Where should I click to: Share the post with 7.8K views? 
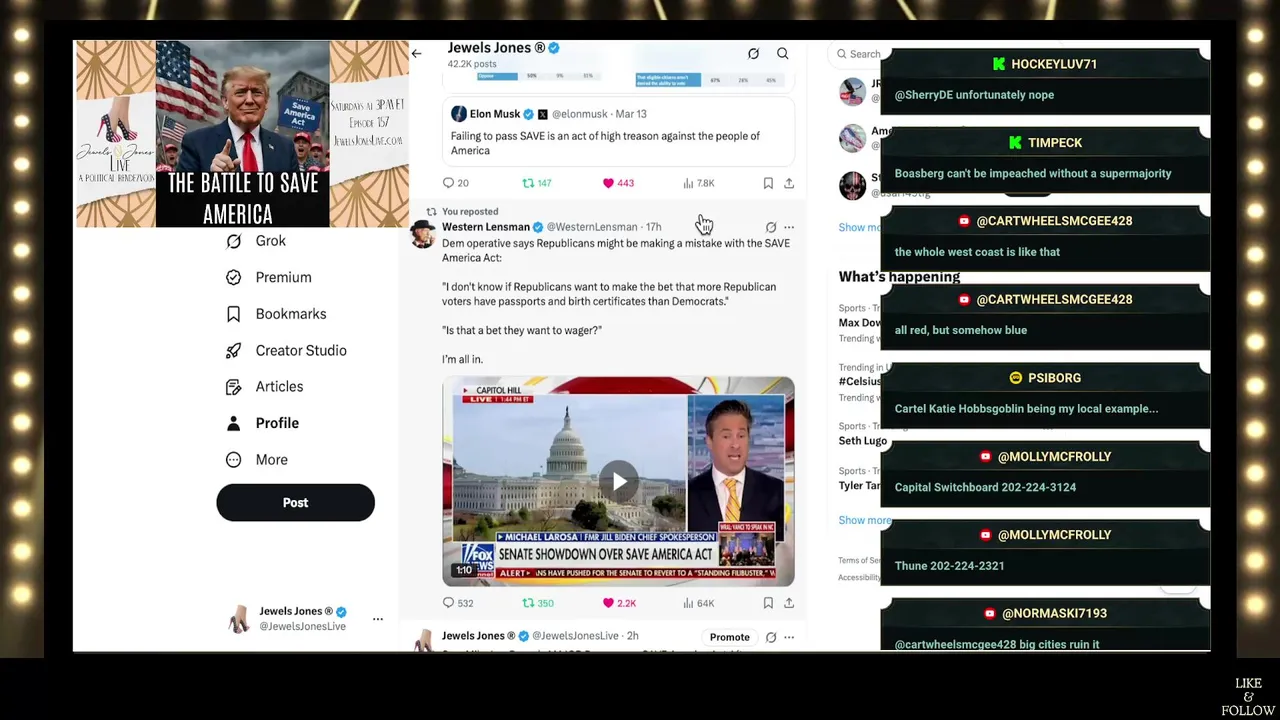pos(789,183)
